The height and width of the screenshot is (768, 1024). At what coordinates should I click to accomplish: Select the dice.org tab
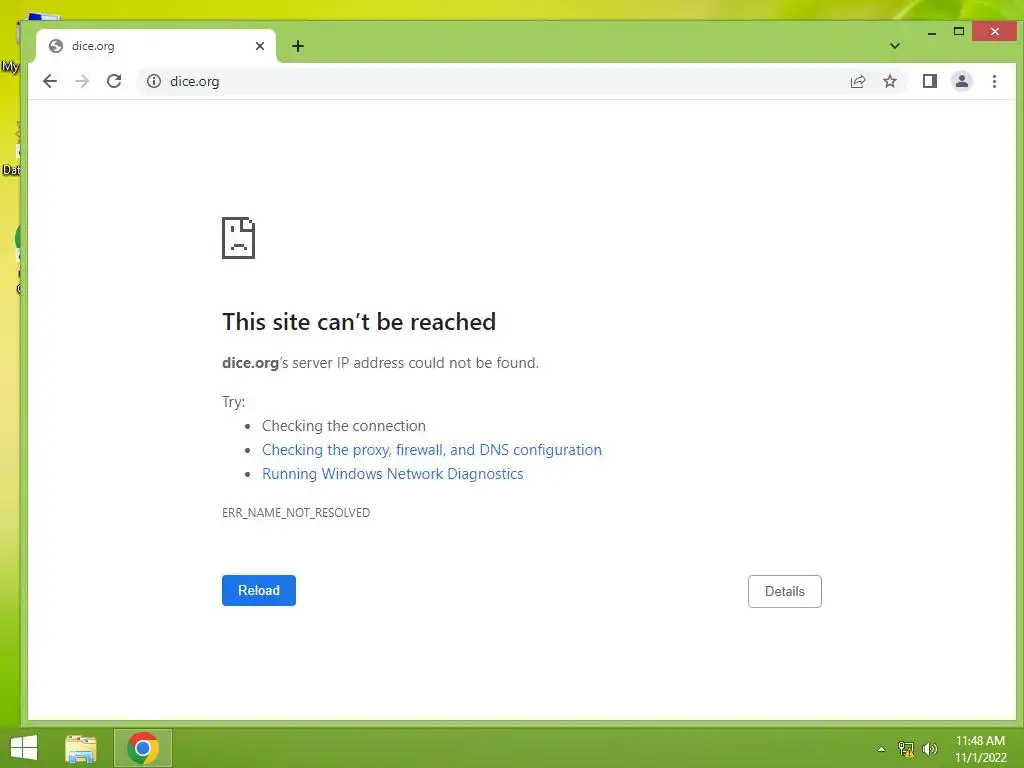[155, 46]
